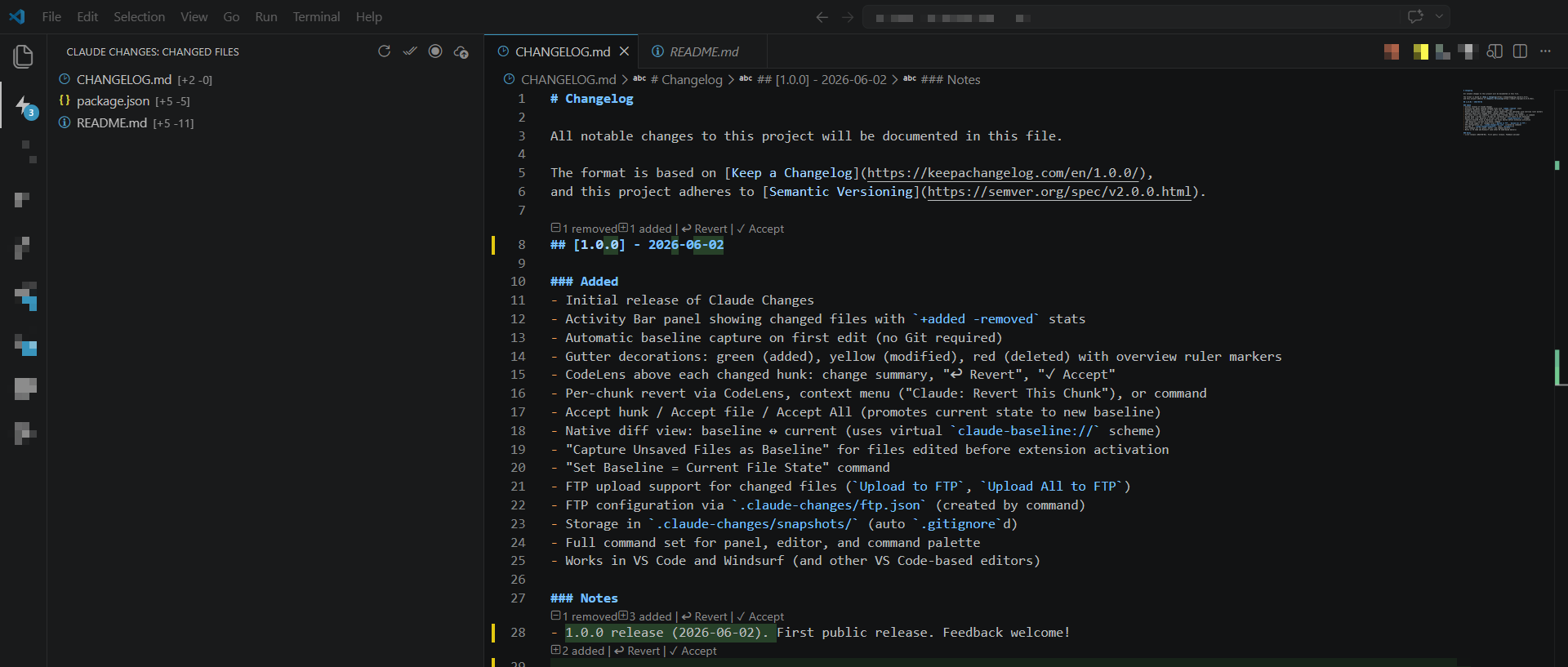
Task: Open the Terminal menu
Action: [x=316, y=16]
